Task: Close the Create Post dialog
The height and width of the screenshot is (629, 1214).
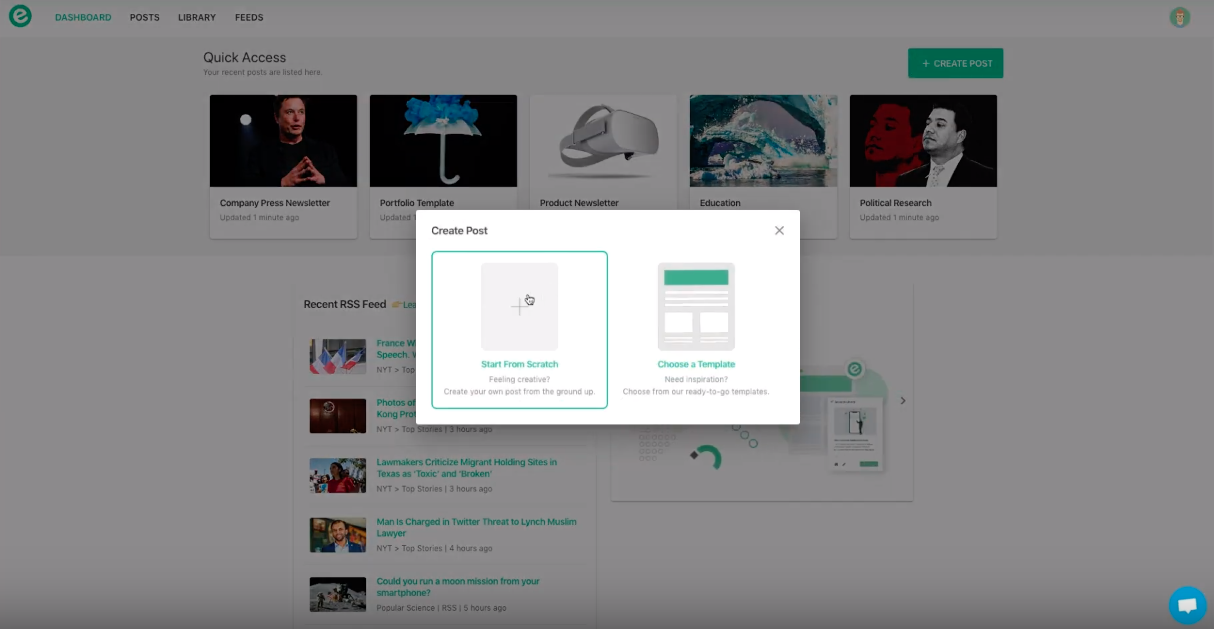Action: click(x=779, y=230)
